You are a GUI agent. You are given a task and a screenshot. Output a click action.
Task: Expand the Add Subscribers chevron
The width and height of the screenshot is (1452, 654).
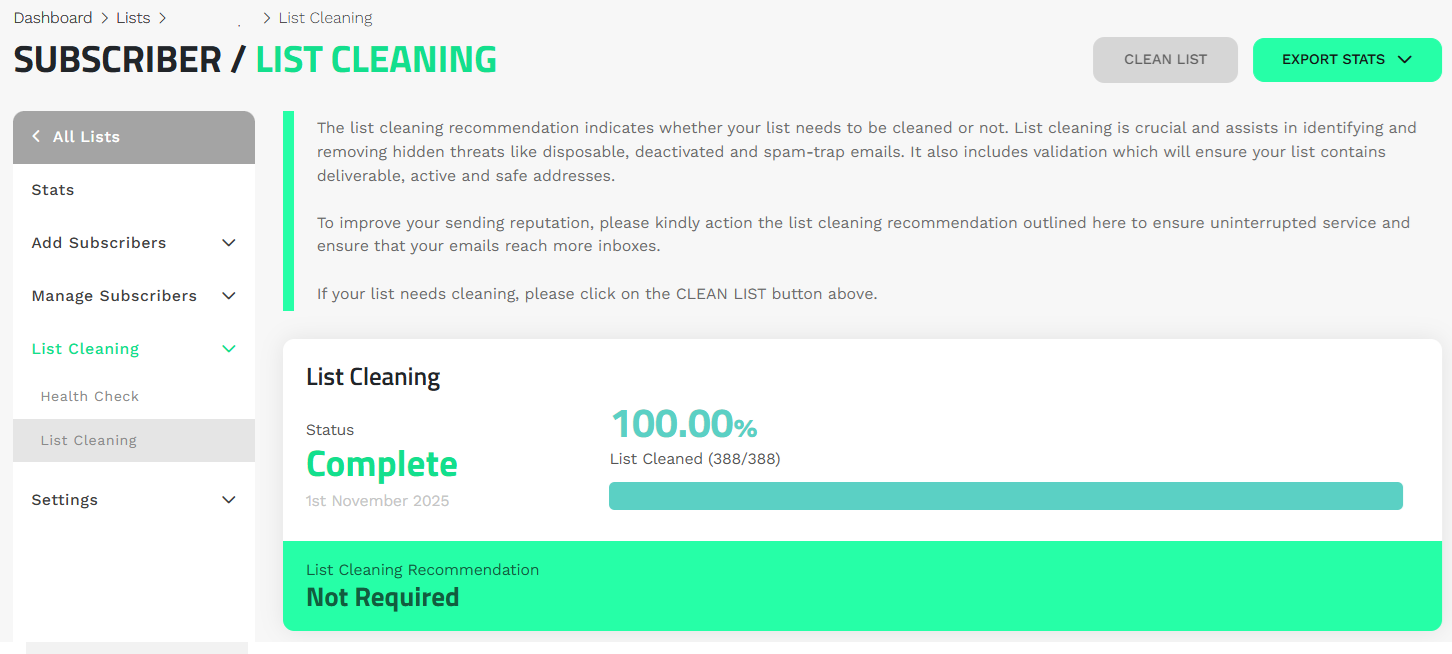point(228,243)
